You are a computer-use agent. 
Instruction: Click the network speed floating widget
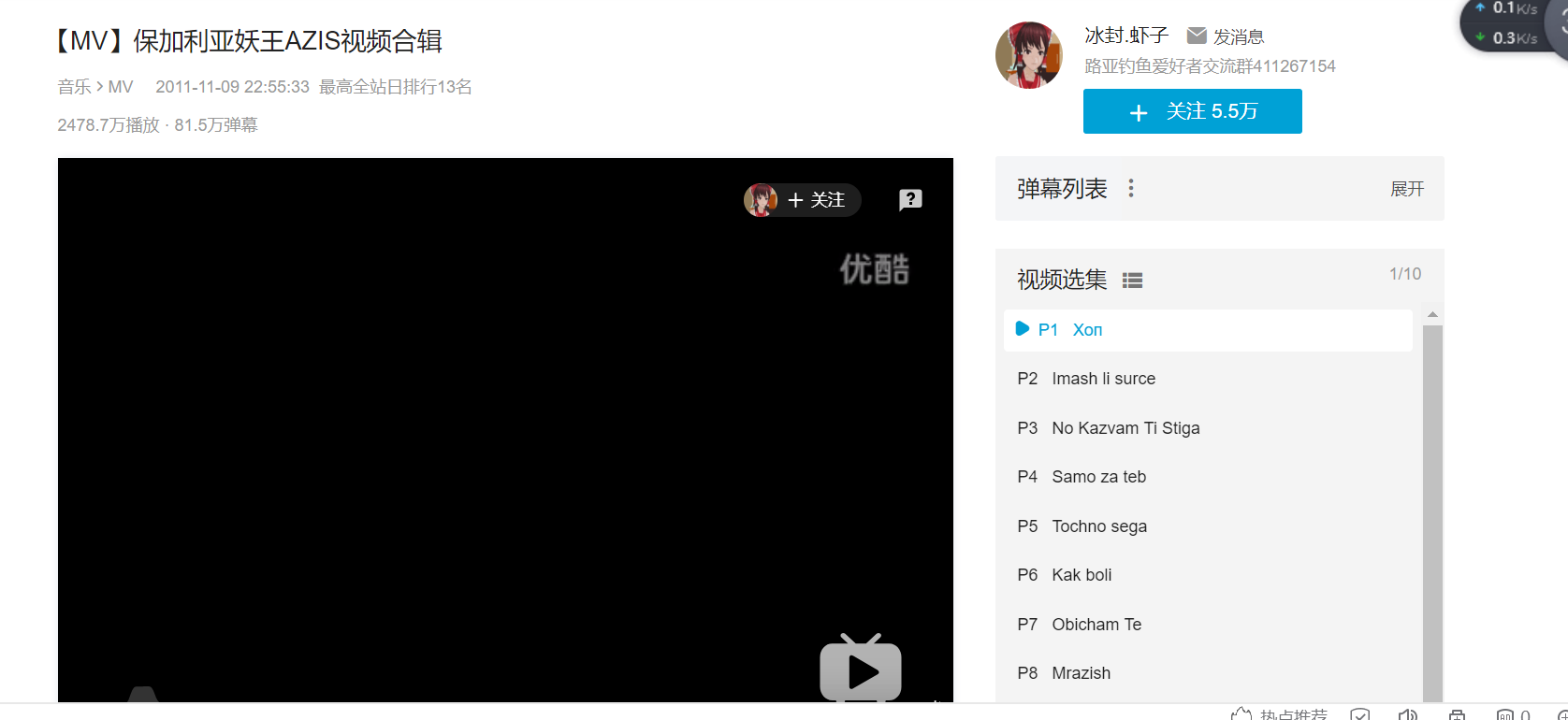1516,25
